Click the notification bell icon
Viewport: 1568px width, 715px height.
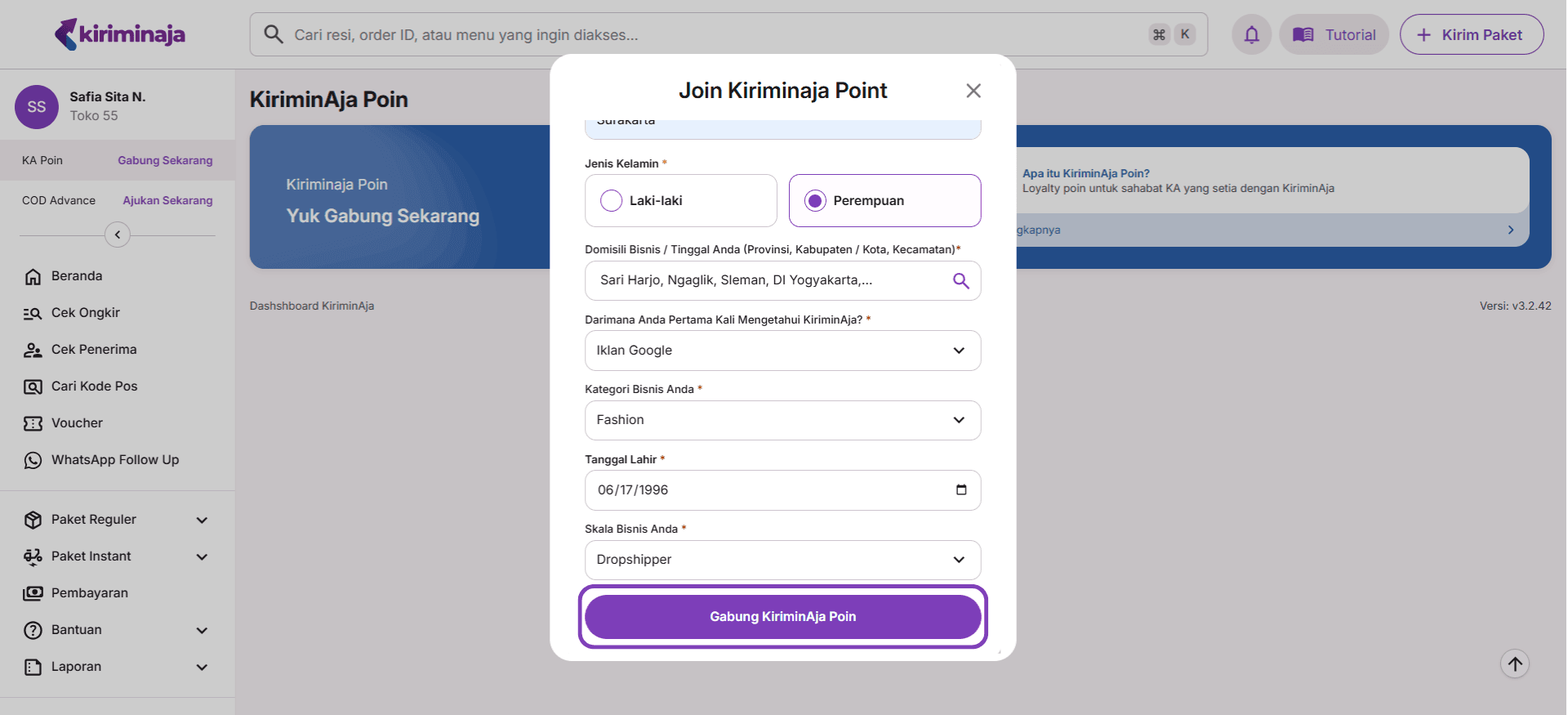pyautogui.click(x=1251, y=35)
